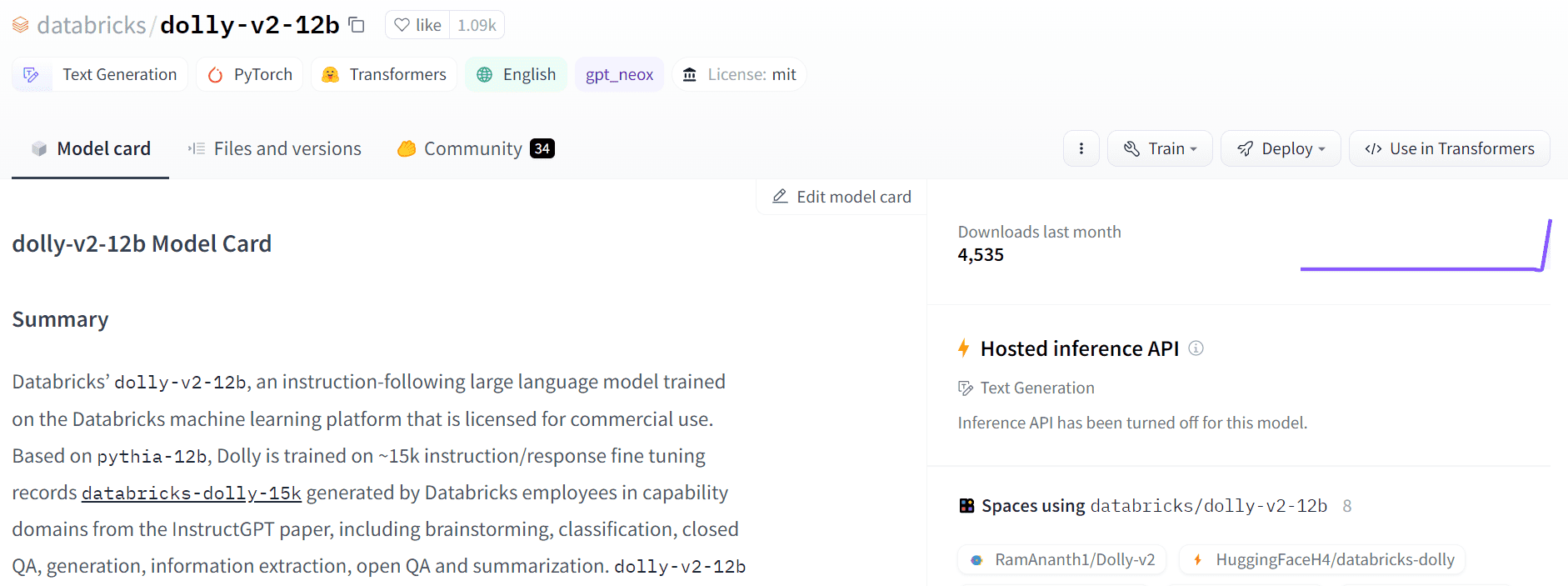Switch to Files and versions tab
1568x586 pixels.
tap(274, 148)
